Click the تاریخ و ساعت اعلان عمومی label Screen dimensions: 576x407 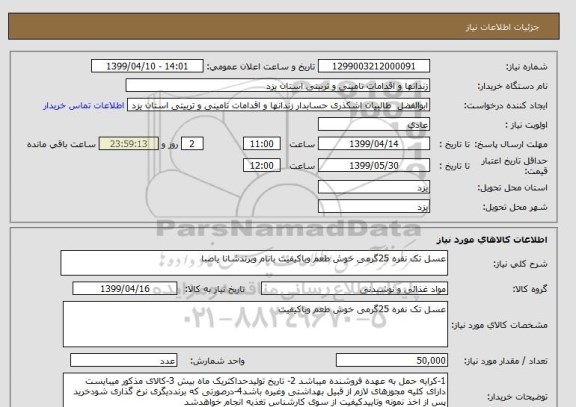261,67
